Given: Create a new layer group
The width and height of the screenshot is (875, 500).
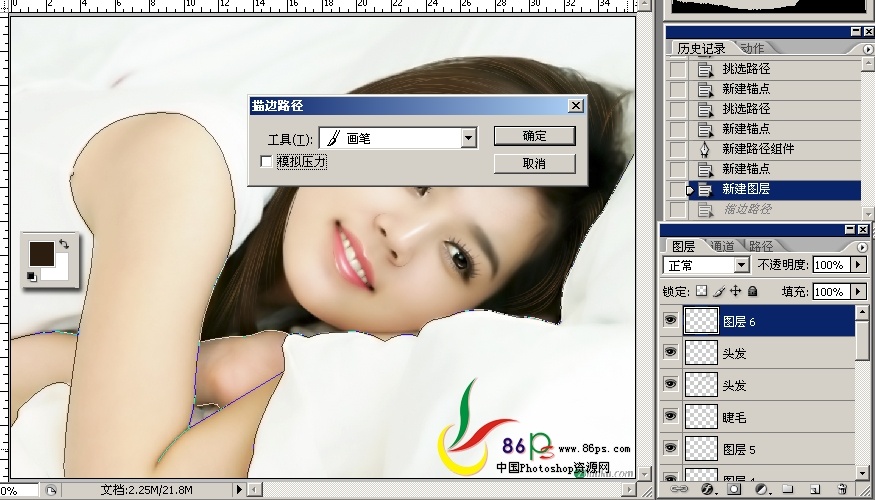Looking at the screenshot, I should (x=787, y=489).
